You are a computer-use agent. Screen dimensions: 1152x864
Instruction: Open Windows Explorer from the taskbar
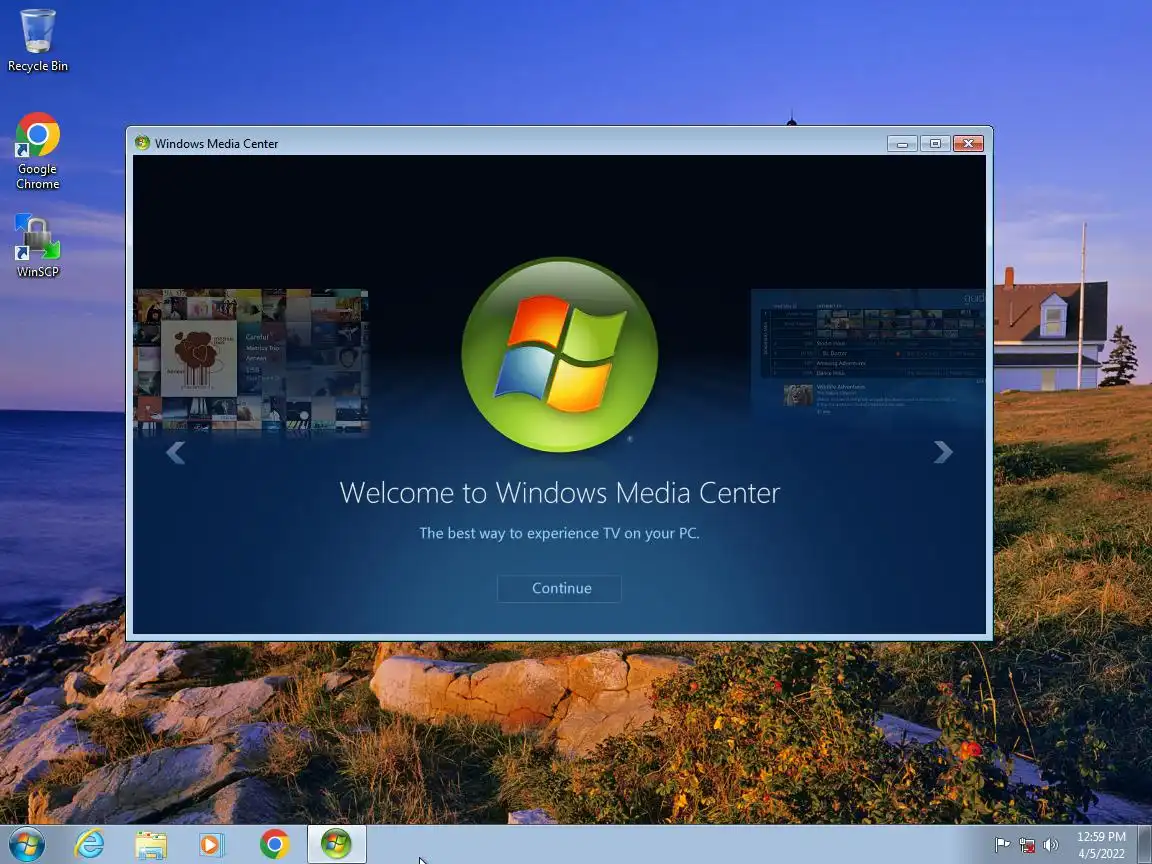point(151,845)
